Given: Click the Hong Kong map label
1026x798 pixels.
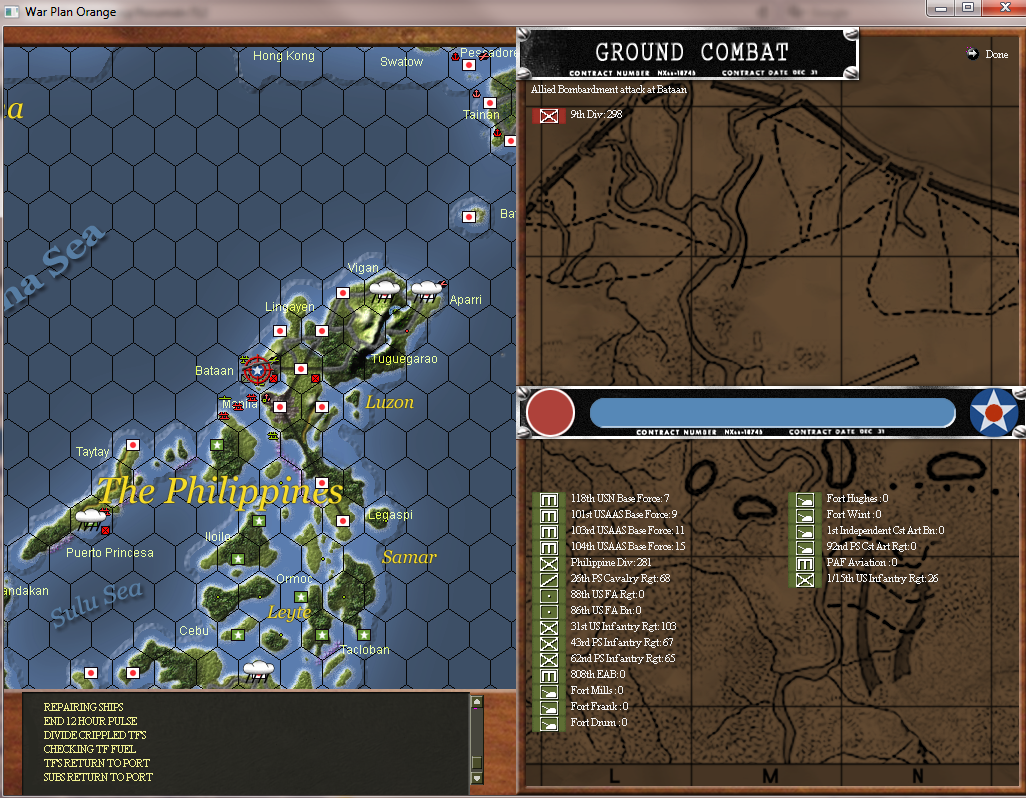Looking at the screenshot, I should tap(283, 56).
